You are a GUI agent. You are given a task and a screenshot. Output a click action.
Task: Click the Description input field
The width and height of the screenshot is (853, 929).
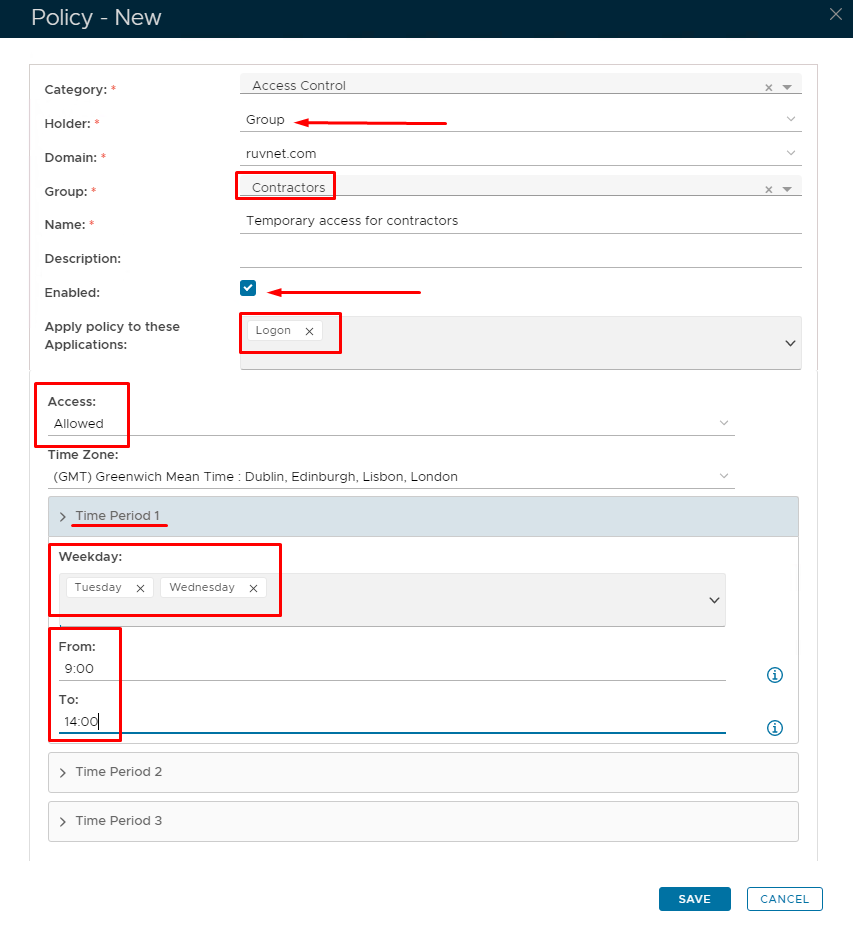click(520, 257)
